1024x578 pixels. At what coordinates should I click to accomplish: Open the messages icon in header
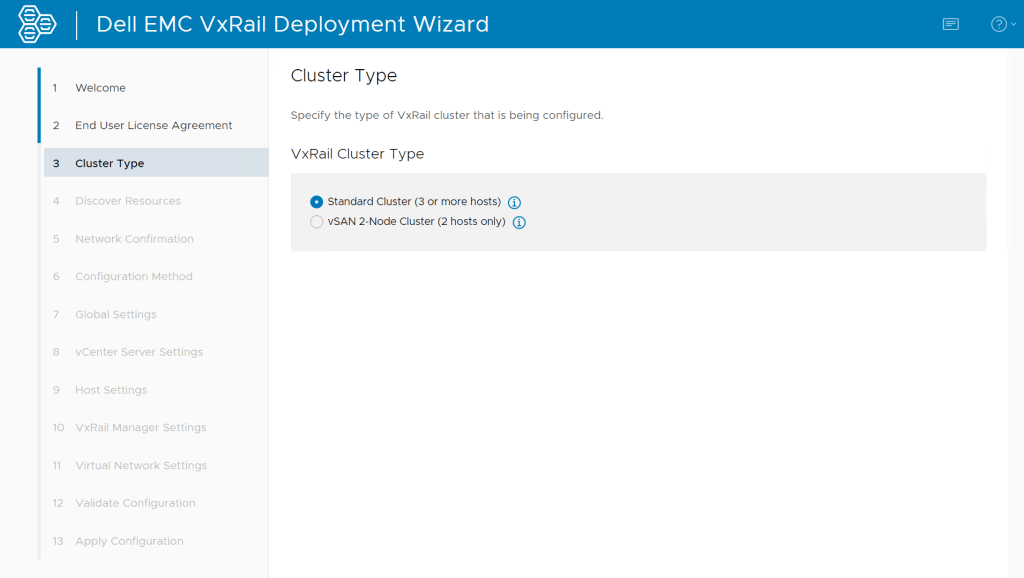(950, 24)
